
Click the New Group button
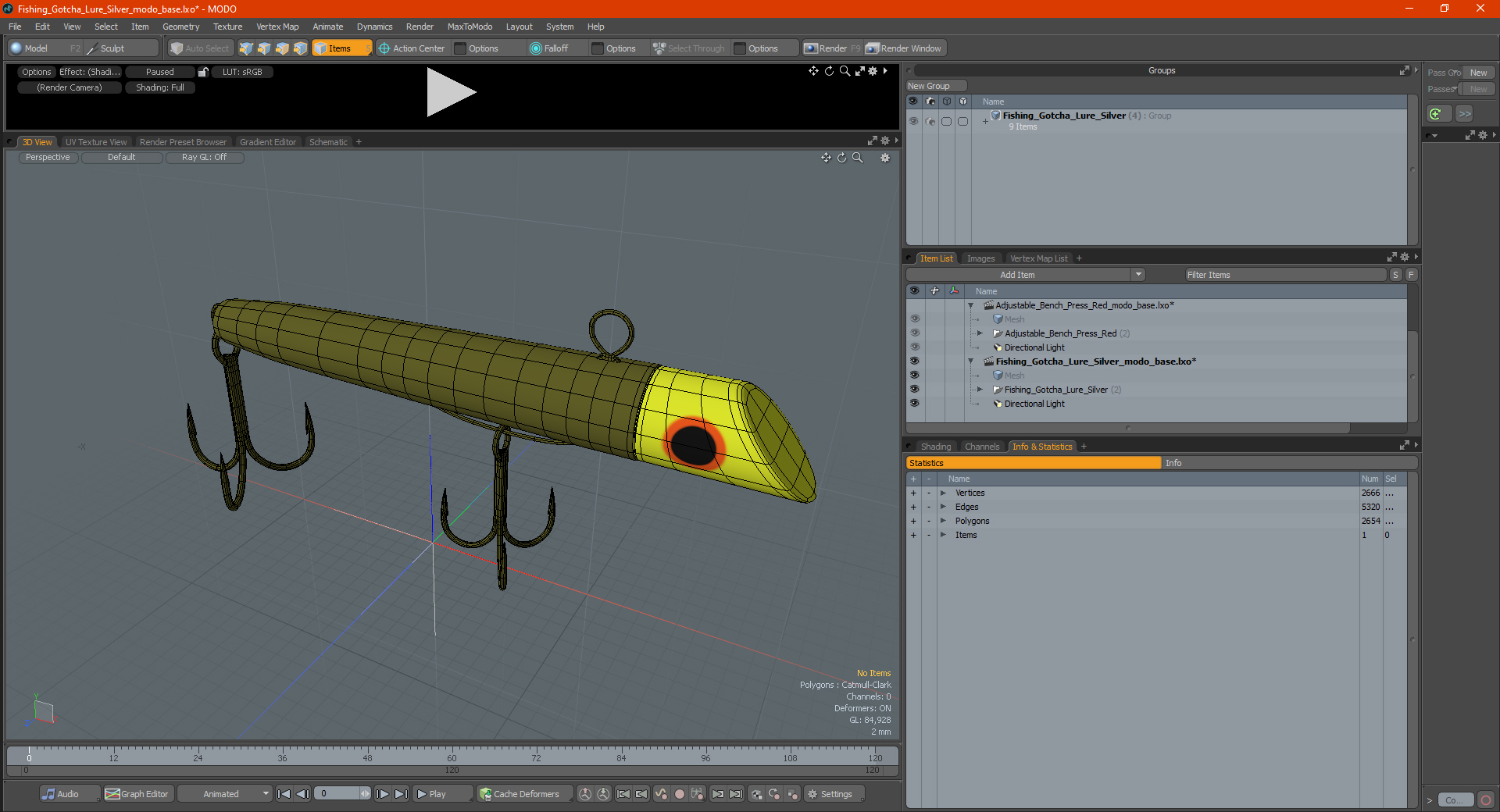tap(936, 86)
